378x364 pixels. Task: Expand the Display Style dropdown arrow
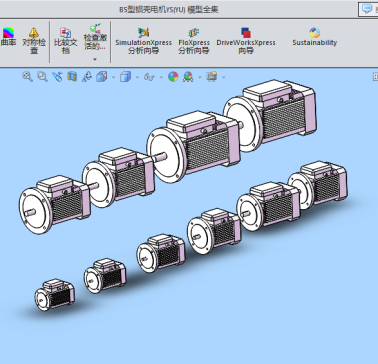pyautogui.click(x=137, y=77)
